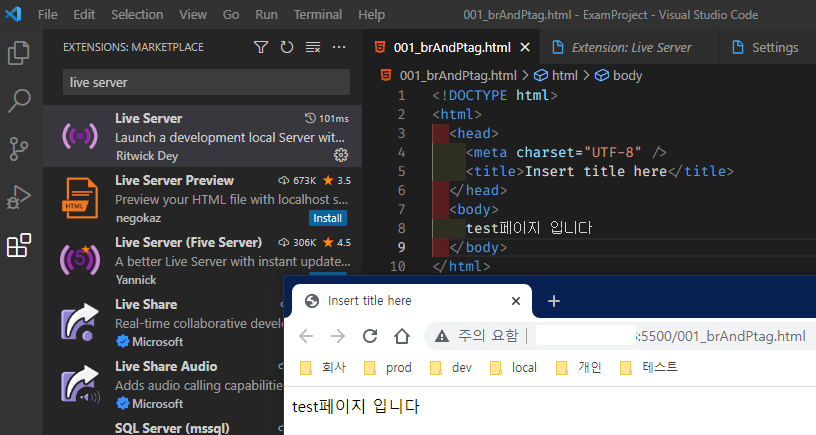Image resolution: width=816 pixels, height=435 pixels.
Task: Click test페이지 입니다 text in the browser page
Action: point(355,406)
